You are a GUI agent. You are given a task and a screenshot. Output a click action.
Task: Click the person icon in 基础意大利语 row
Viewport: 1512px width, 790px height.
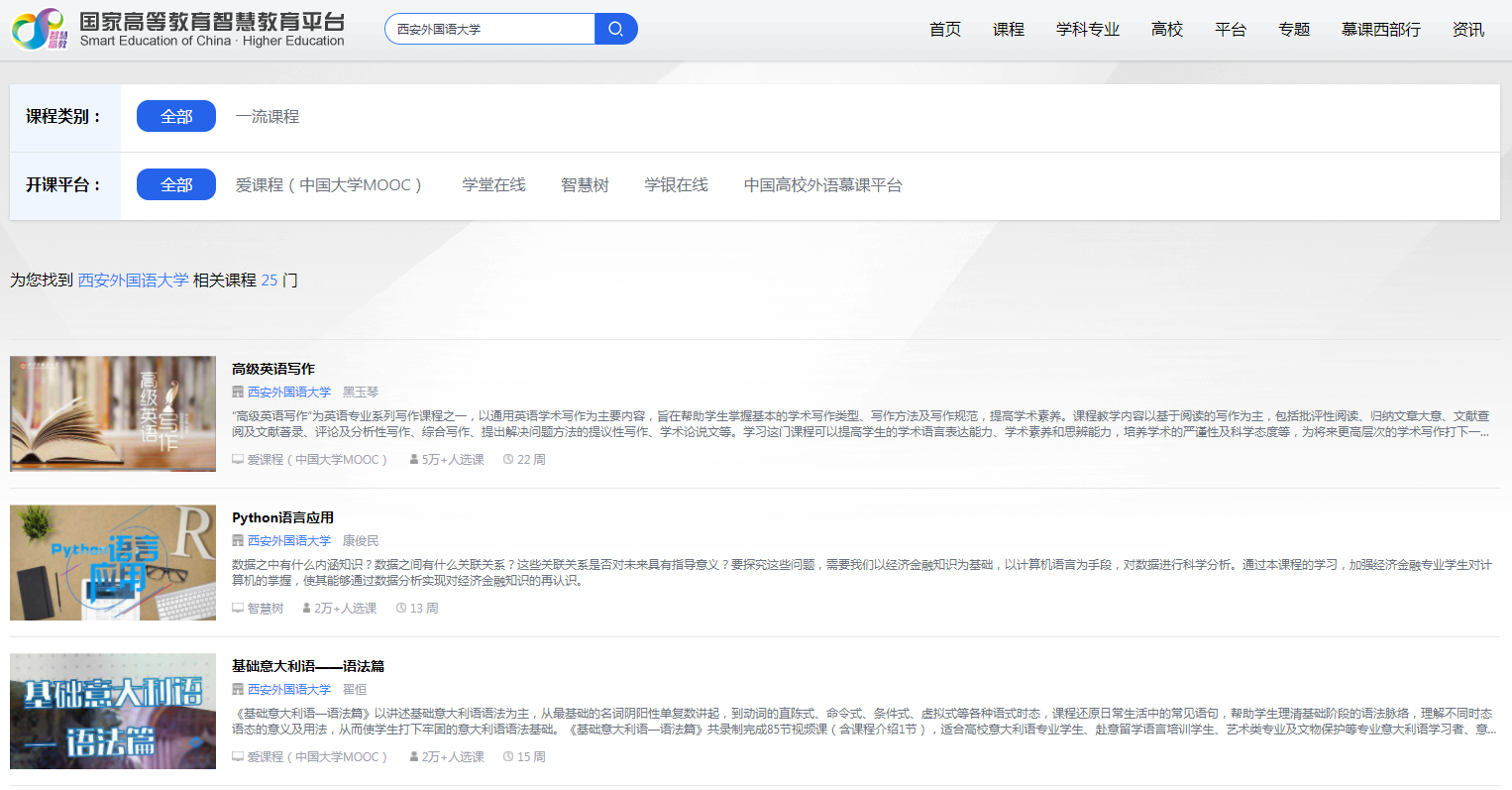[x=413, y=757]
